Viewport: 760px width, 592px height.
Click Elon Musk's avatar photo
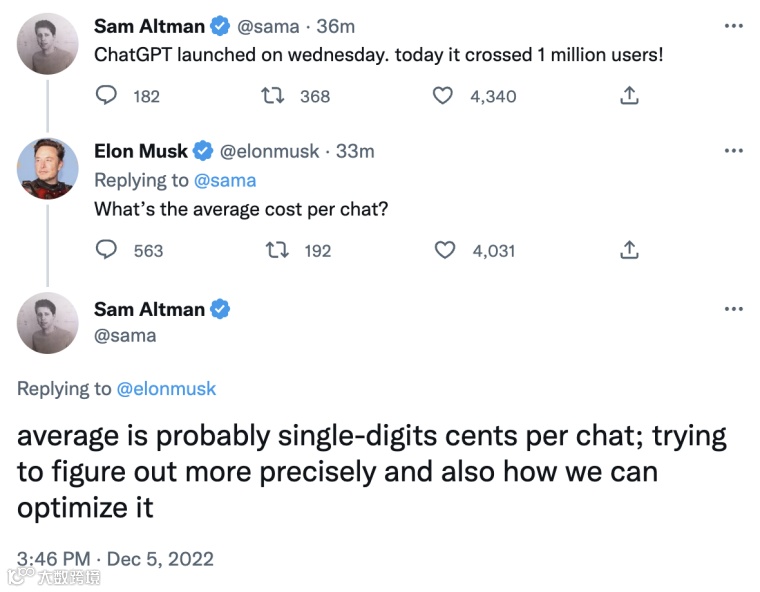tap(48, 169)
